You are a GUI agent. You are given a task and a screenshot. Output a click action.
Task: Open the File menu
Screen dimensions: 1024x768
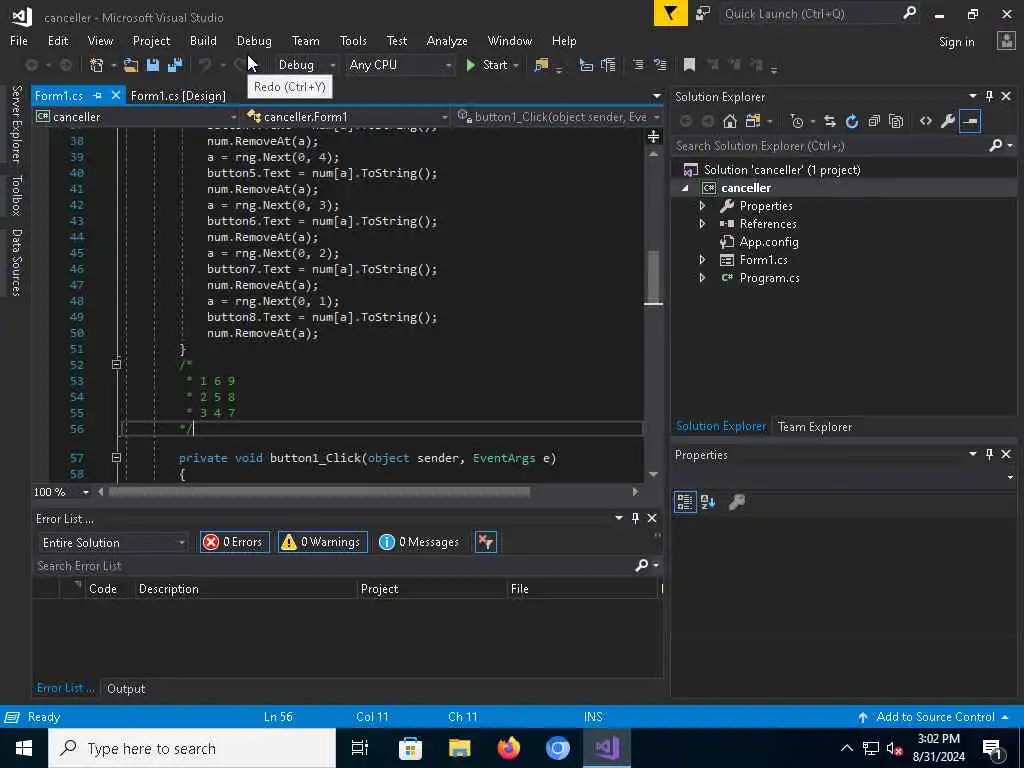tap(19, 40)
